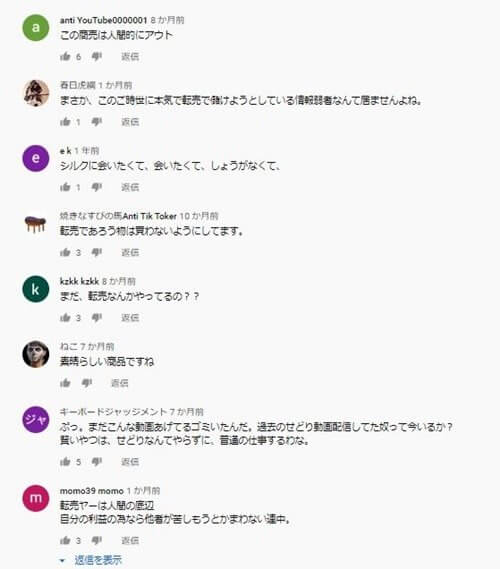
Task: Dislike the anti YouTube0000001 comment
Action: coord(97,57)
